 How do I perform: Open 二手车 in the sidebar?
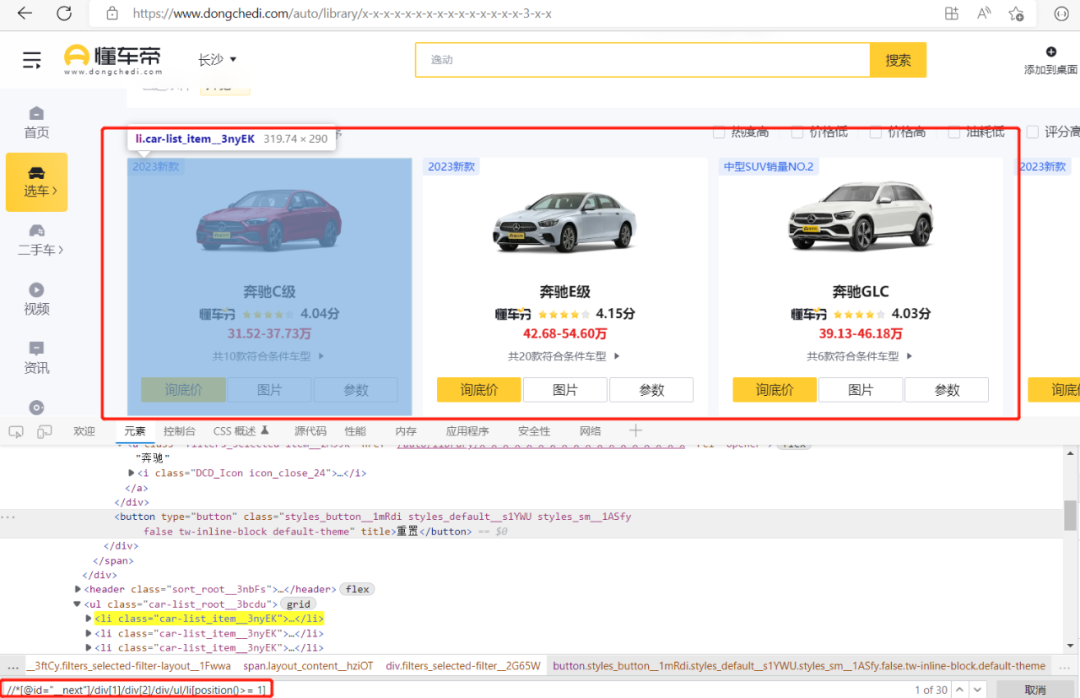39,240
